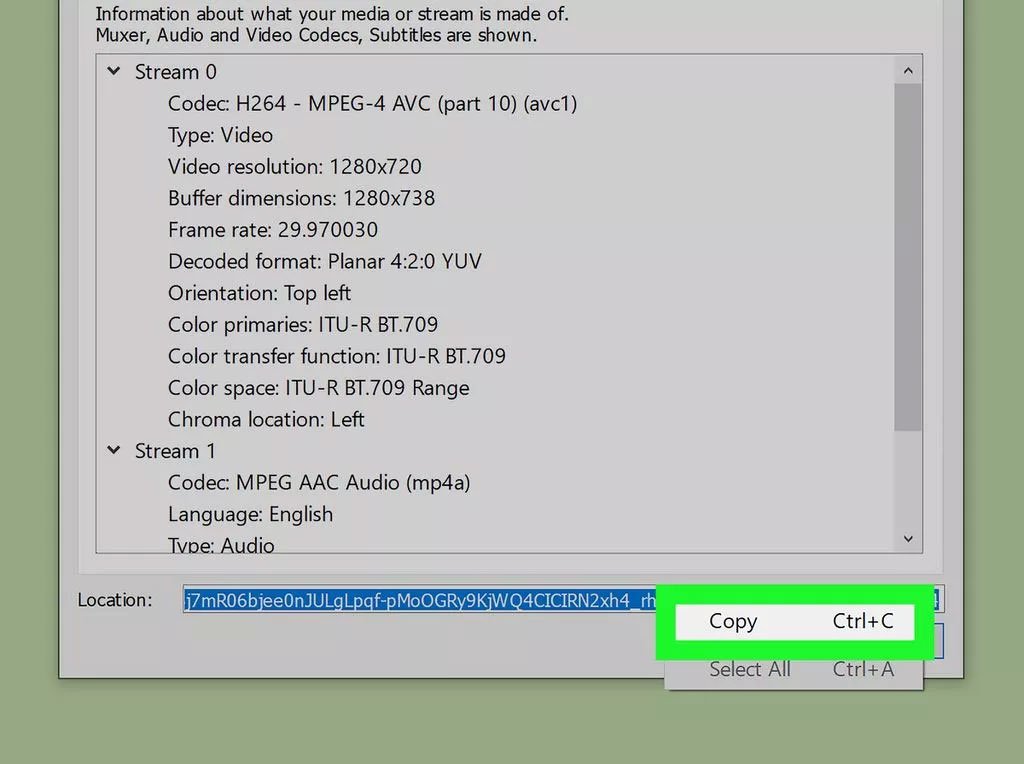1024x764 pixels.
Task: Select the Type: Video row
Action: coord(220,135)
